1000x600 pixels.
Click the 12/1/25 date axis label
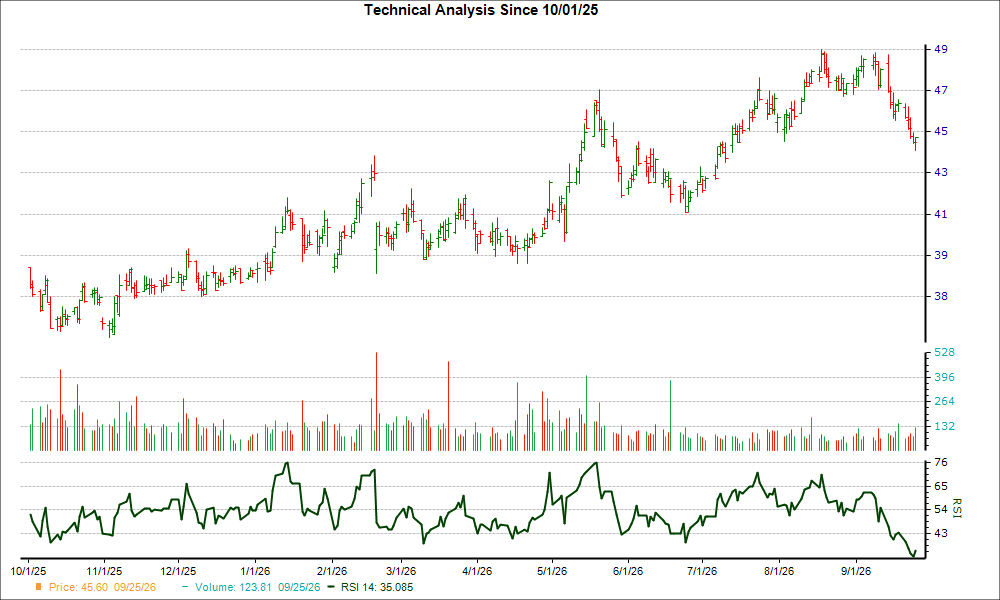(178, 571)
